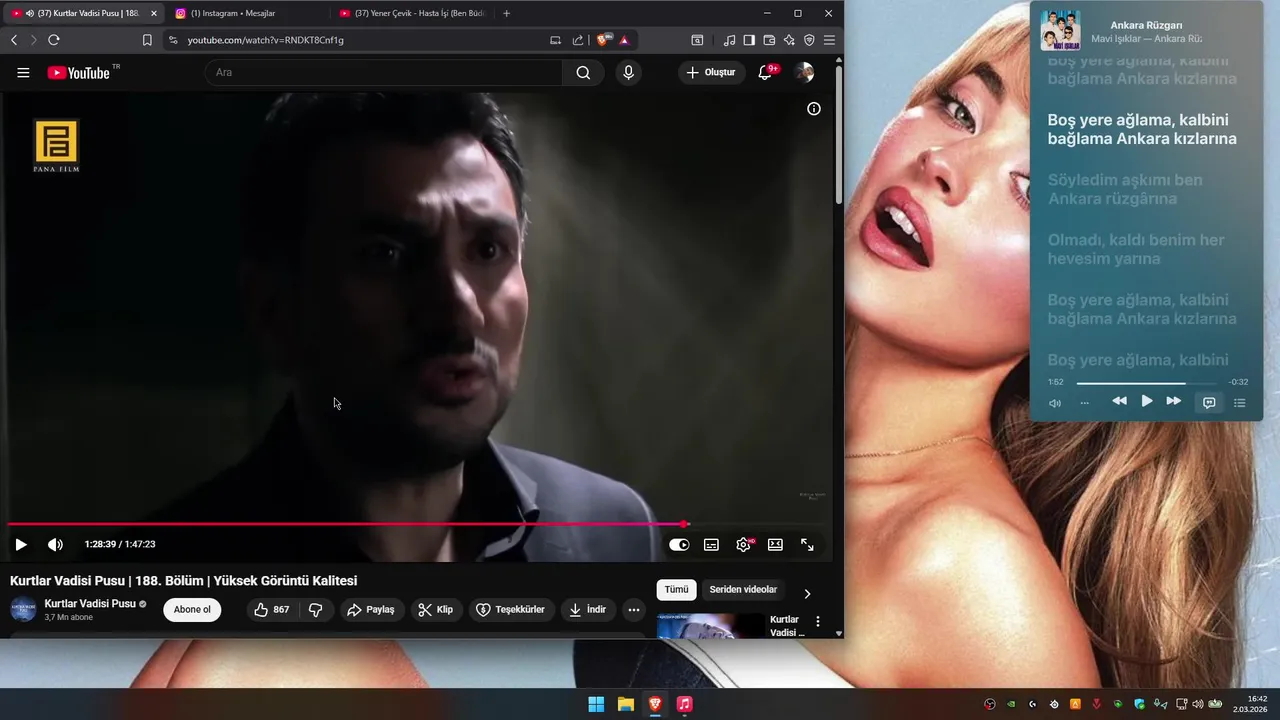
Task: Open more options ellipsis in music player
Action: click(1084, 403)
